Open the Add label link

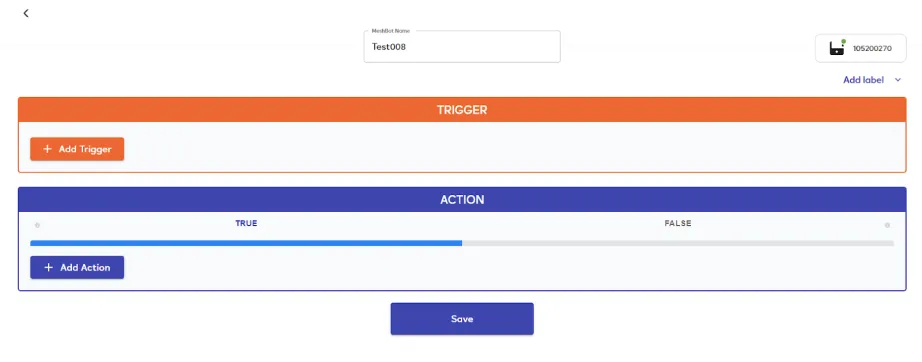(863, 80)
